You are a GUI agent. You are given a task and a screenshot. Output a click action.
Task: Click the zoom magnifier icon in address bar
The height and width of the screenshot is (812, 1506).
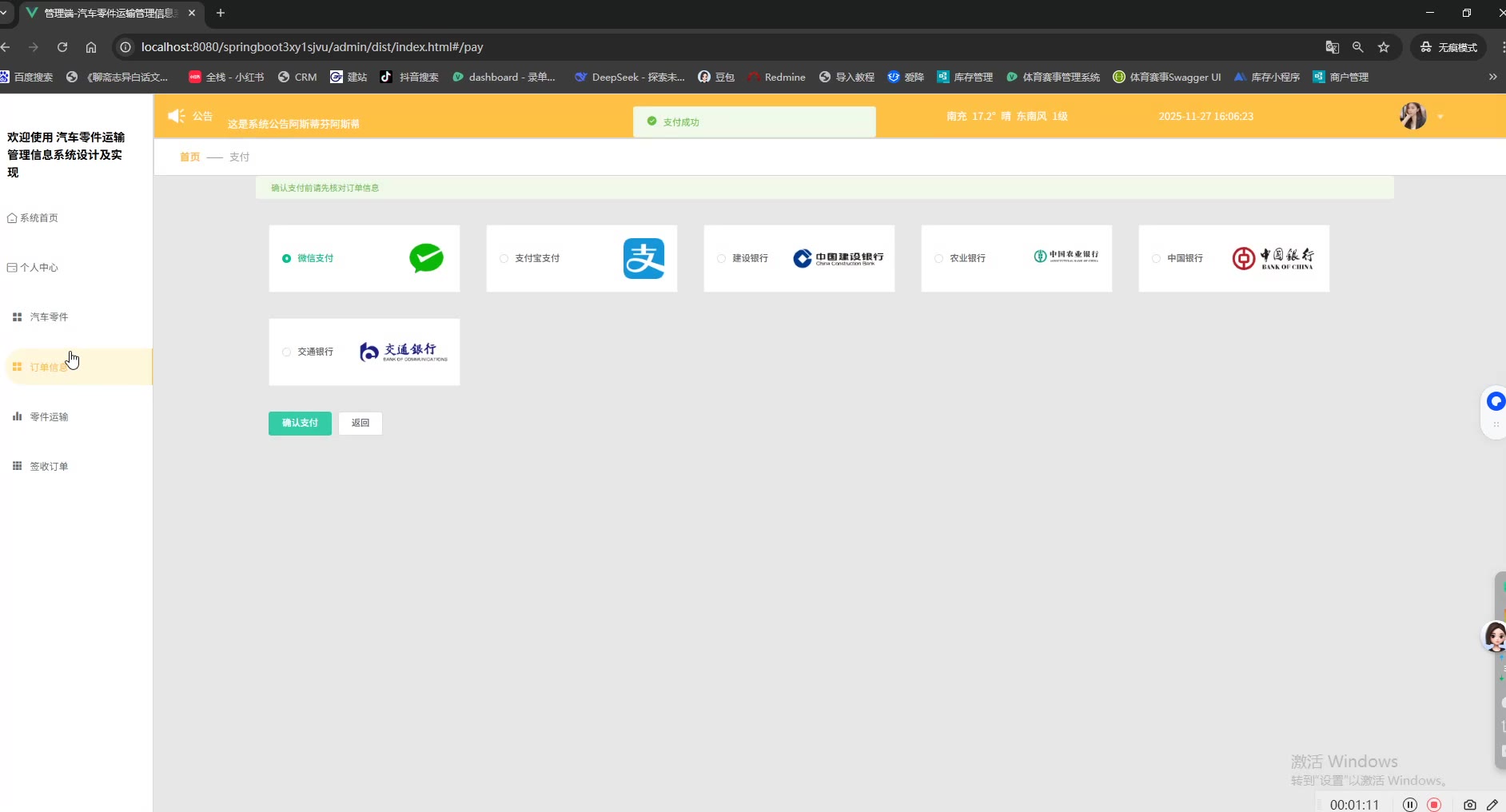[x=1358, y=47]
